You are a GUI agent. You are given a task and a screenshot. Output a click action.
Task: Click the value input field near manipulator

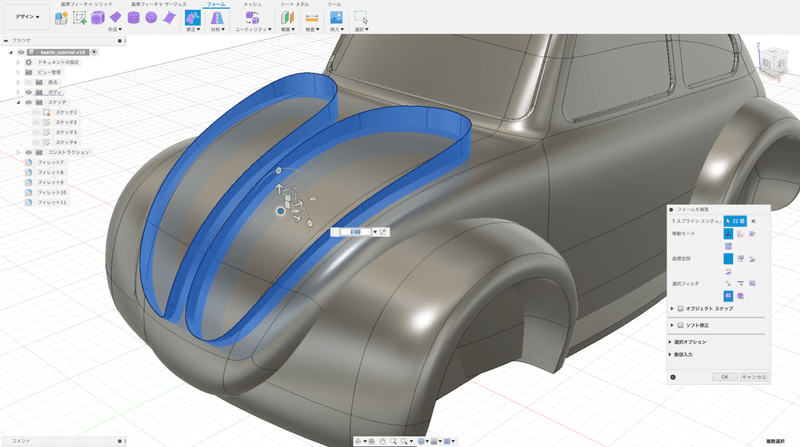click(x=356, y=232)
